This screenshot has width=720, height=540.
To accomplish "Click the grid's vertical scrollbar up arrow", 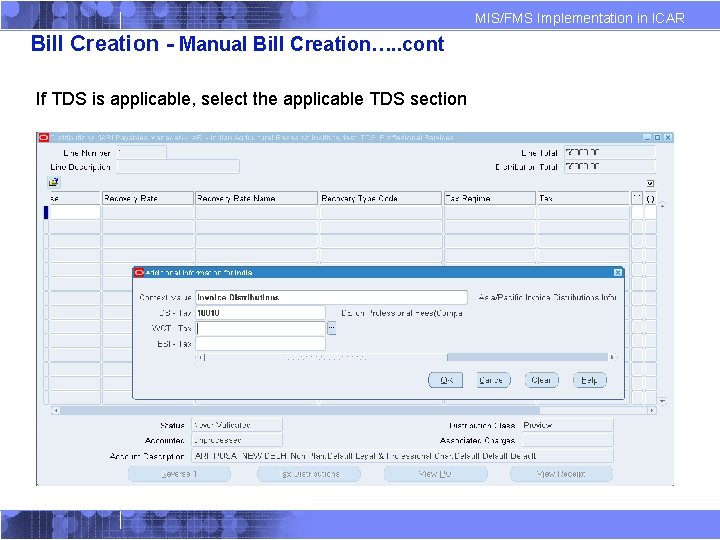I will [x=663, y=207].
